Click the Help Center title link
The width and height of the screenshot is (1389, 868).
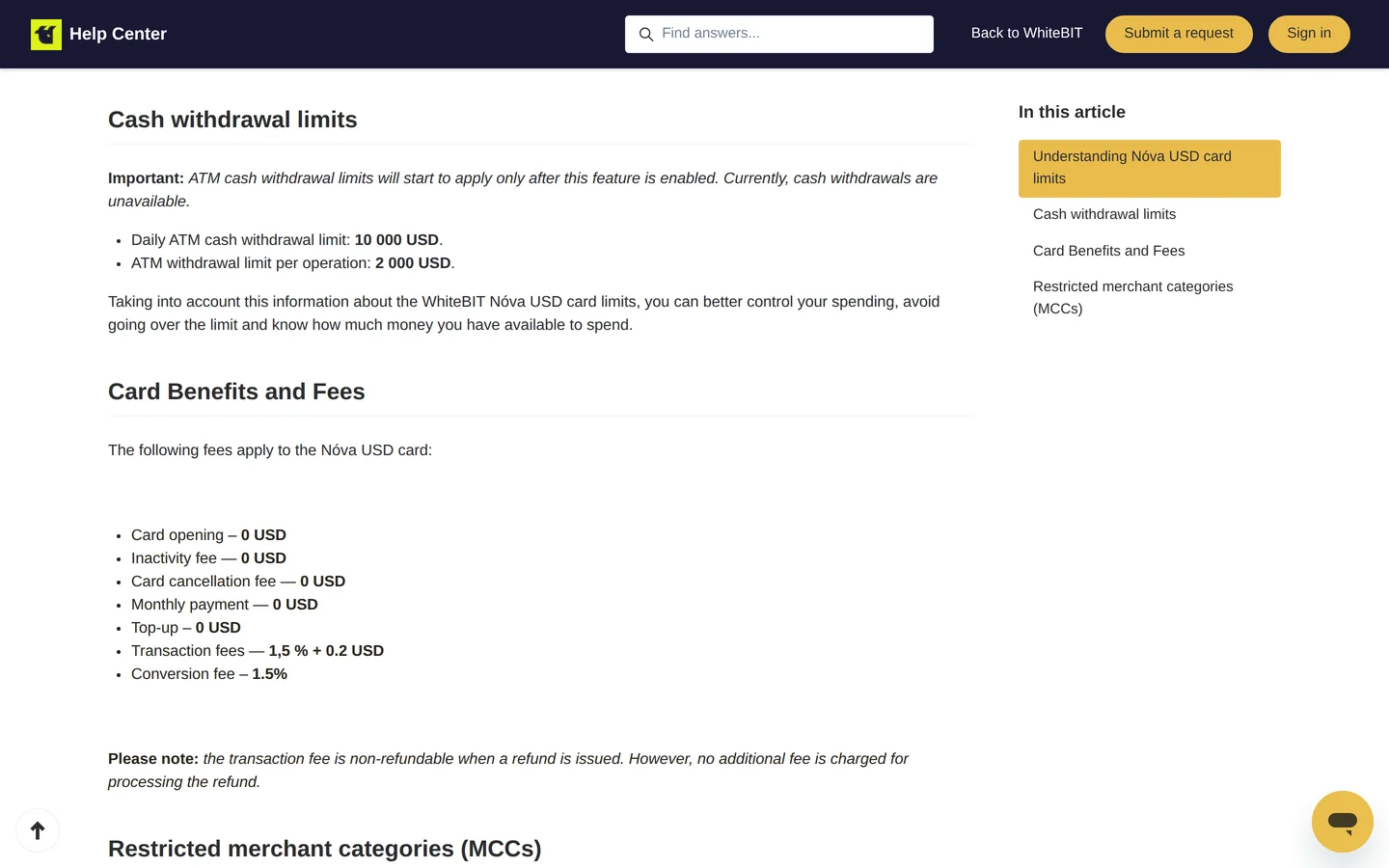click(x=118, y=34)
